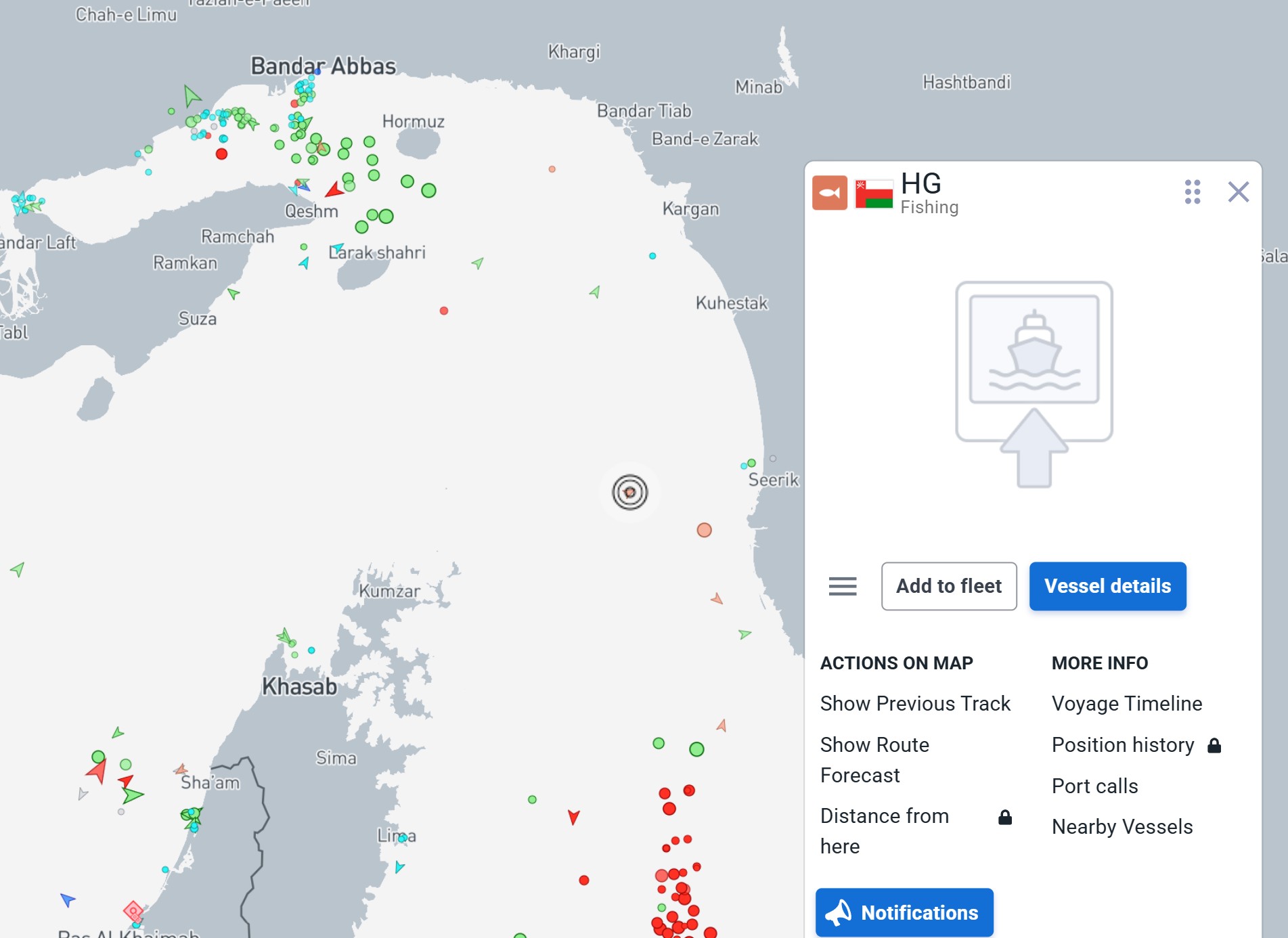Click the lock icon beside Distance from here
This screenshot has height=938, width=1288.
[x=1005, y=818]
